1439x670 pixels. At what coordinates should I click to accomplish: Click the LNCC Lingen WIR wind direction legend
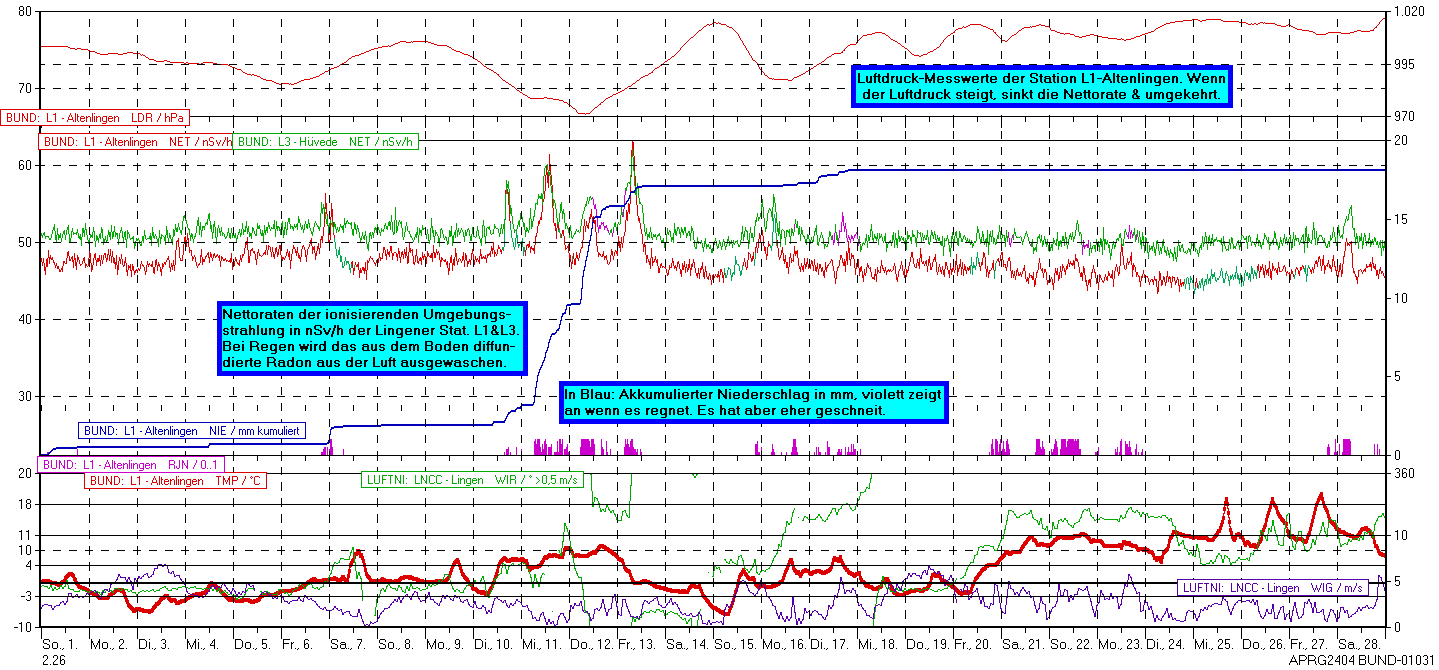(x=461, y=480)
